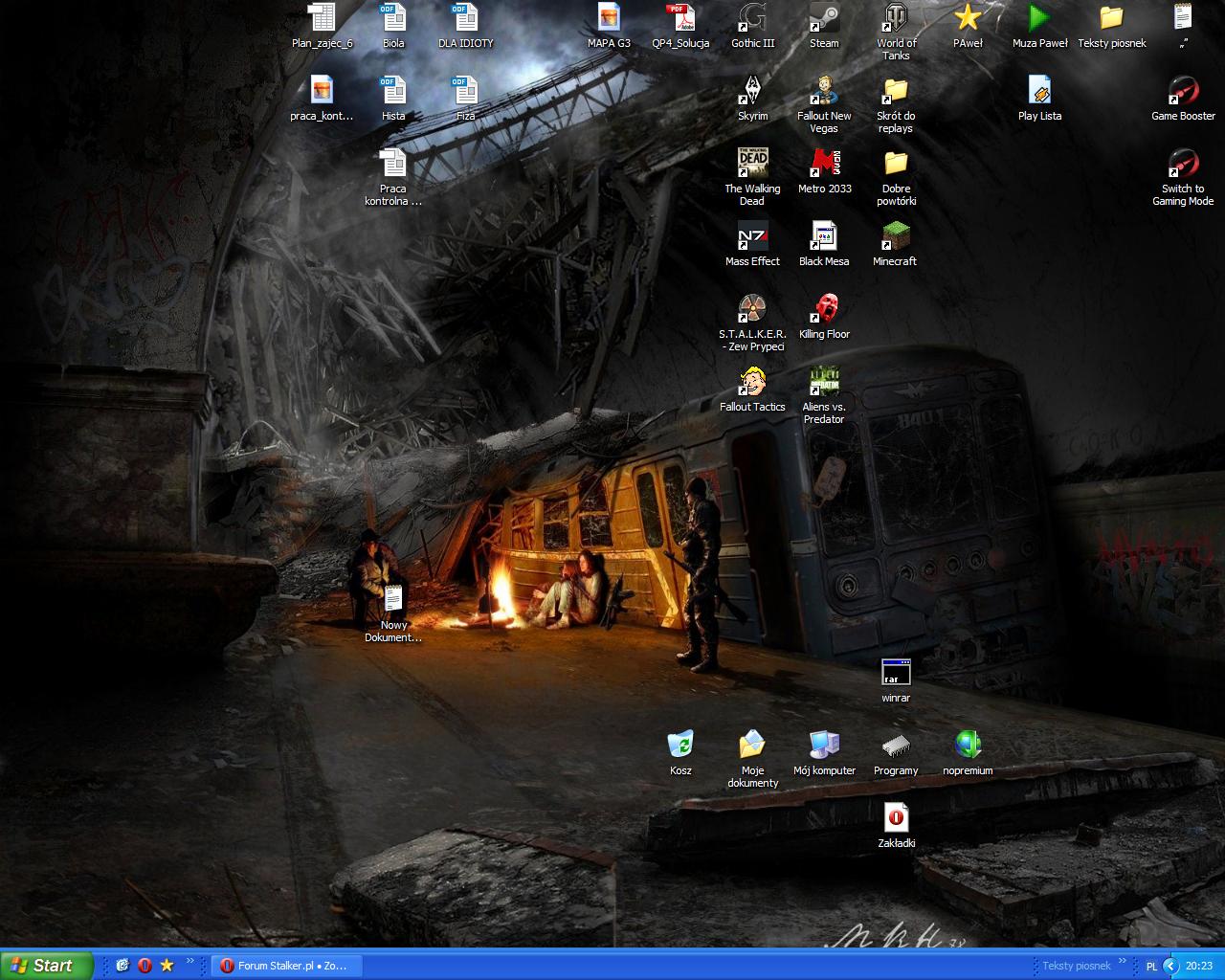Open Teksty piosnek taskbar toolbar
Screen dimensions: 1225x980
(1076, 966)
